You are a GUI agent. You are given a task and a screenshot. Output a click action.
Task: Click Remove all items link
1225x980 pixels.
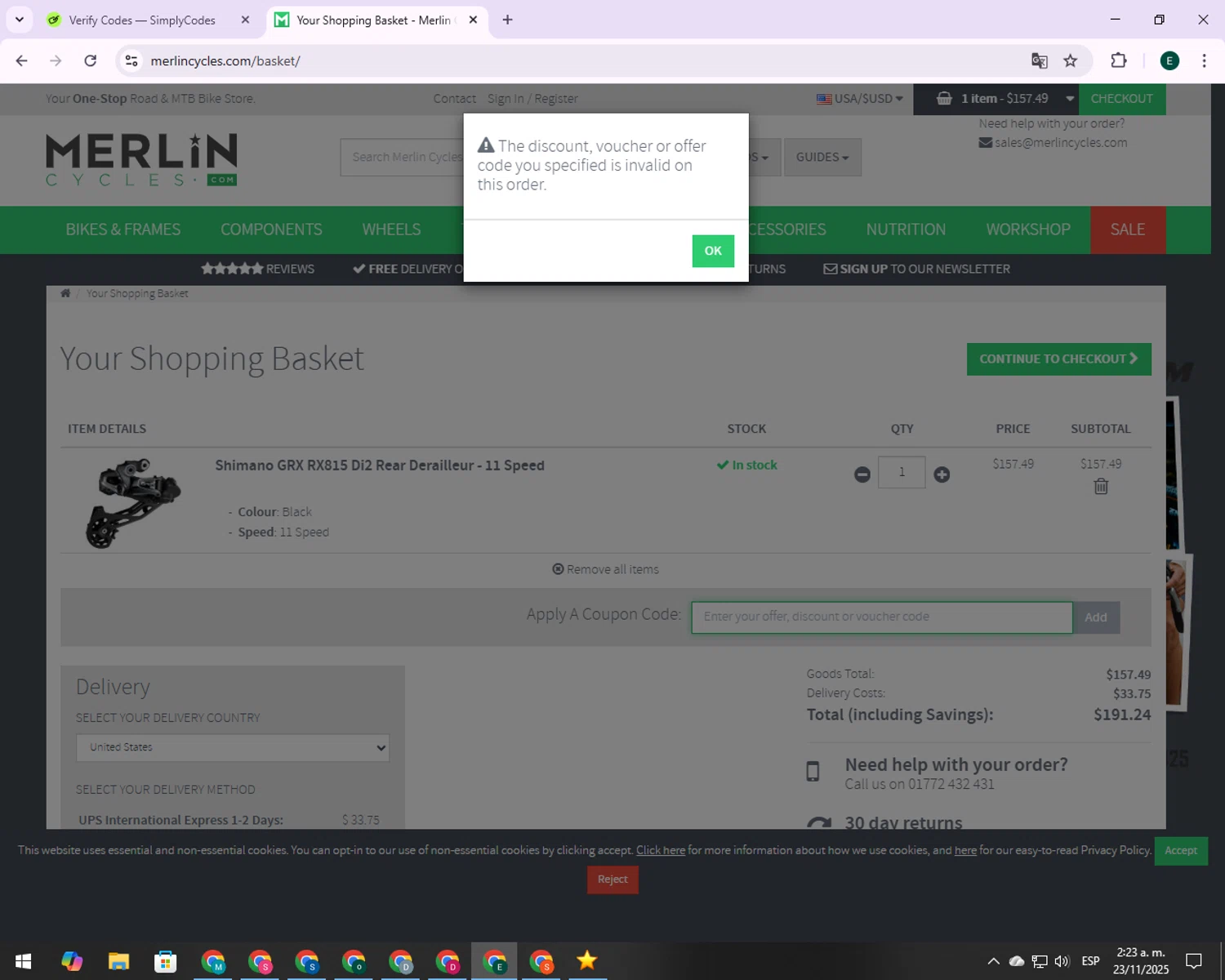605,569
